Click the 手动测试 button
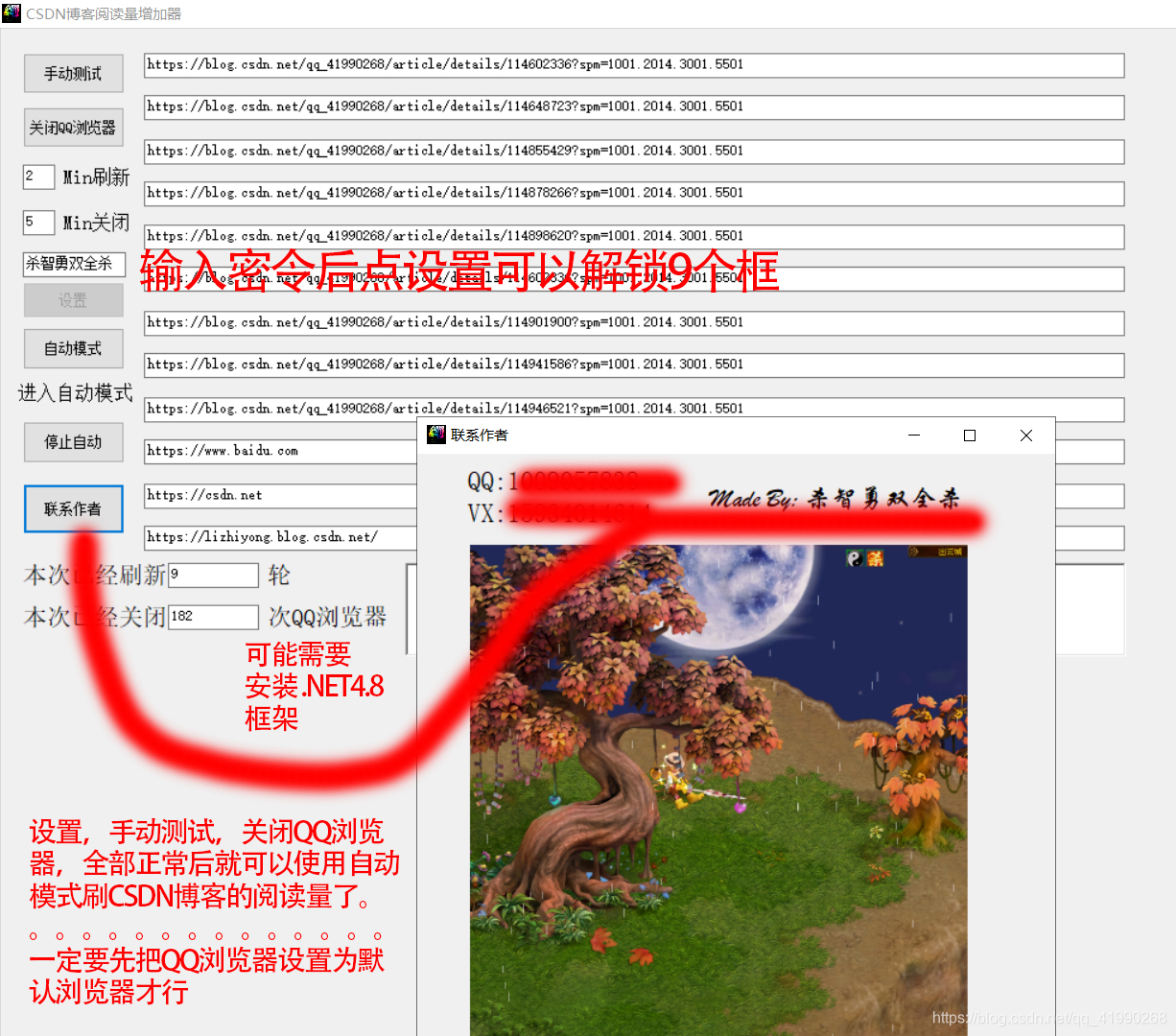The height and width of the screenshot is (1036, 1176). (x=74, y=74)
